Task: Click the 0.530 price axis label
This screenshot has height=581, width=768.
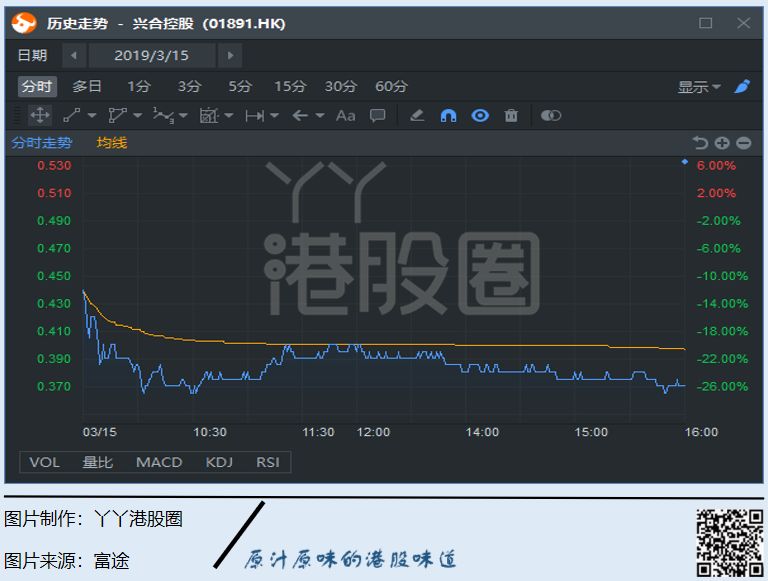Action: [54, 166]
